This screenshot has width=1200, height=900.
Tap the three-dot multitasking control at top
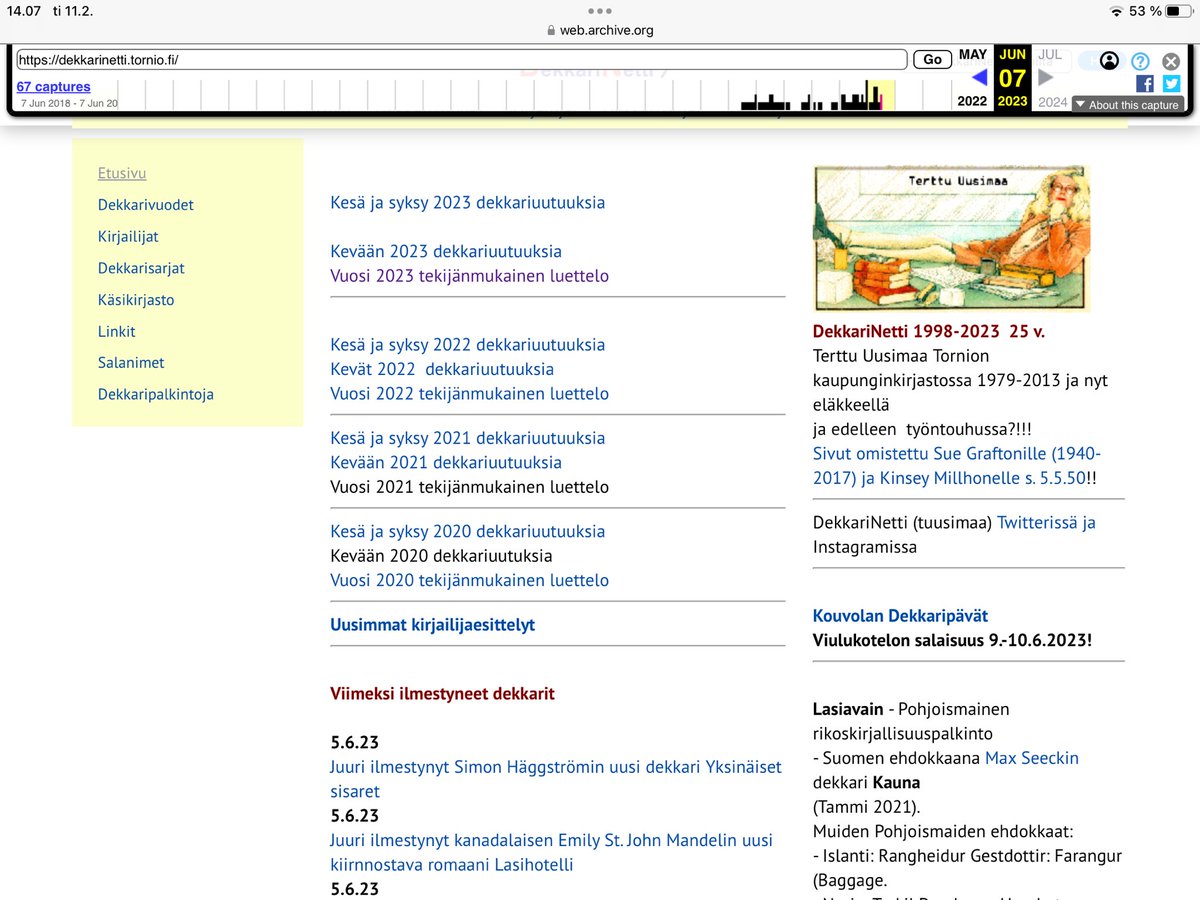click(600, 11)
